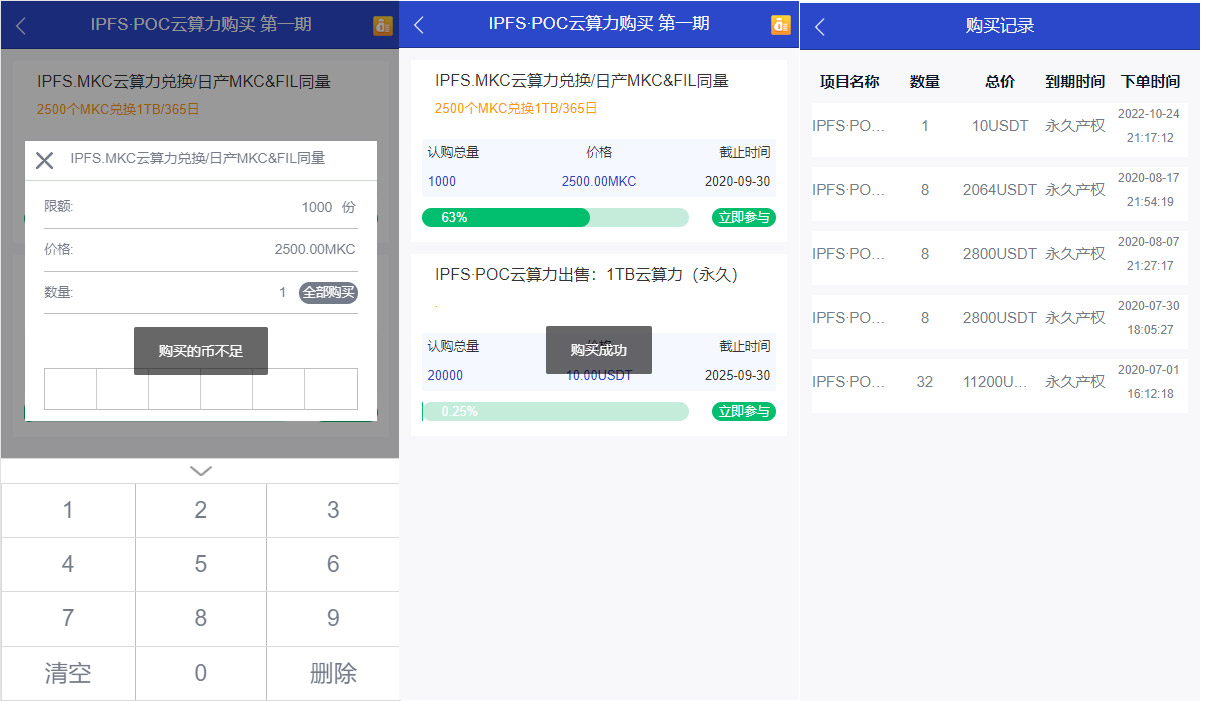Tap the orange icon in the dimmed header

(x=383, y=26)
